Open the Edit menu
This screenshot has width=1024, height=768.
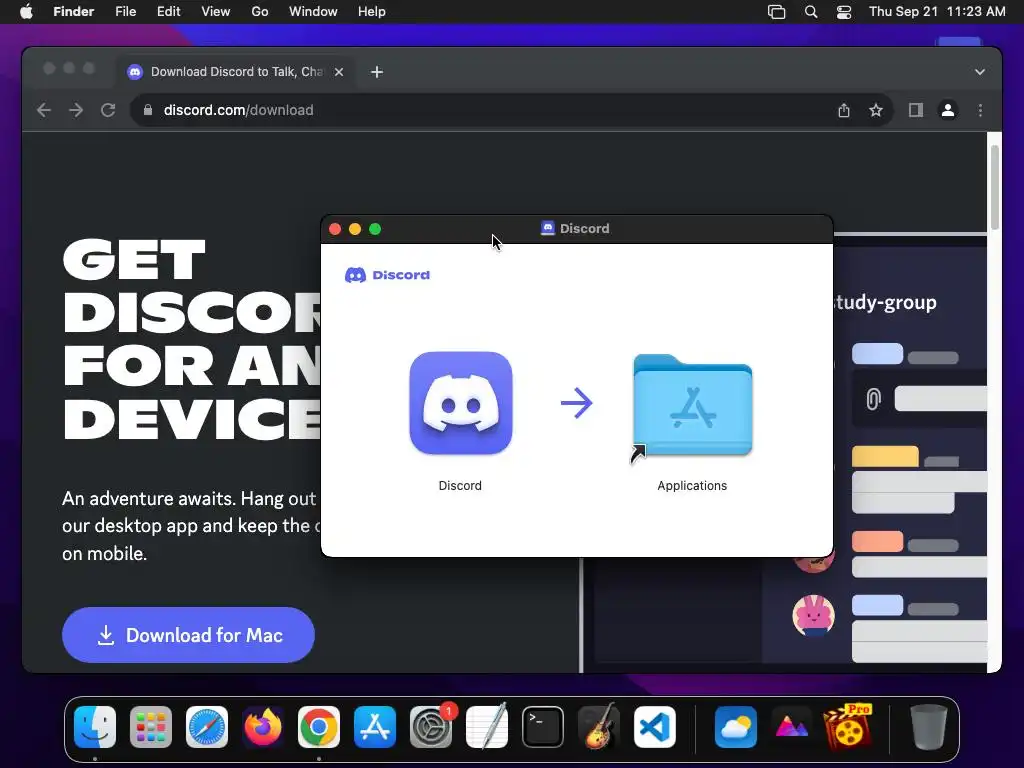(x=168, y=12)
